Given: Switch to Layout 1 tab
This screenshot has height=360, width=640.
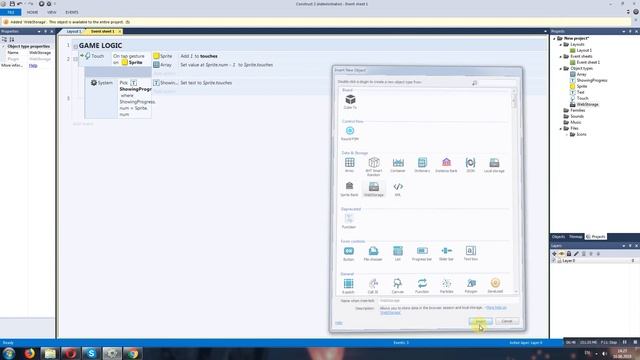Looking at the screenshot, I should (x=73, y=31).
